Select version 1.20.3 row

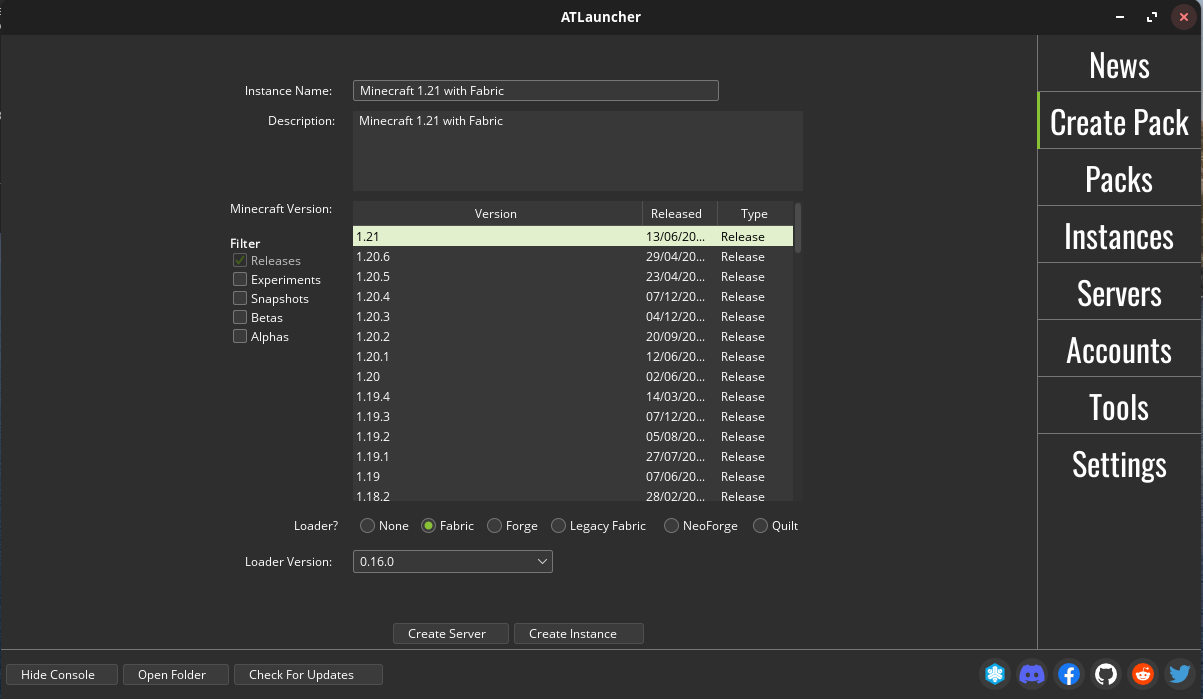click(573, 316)
